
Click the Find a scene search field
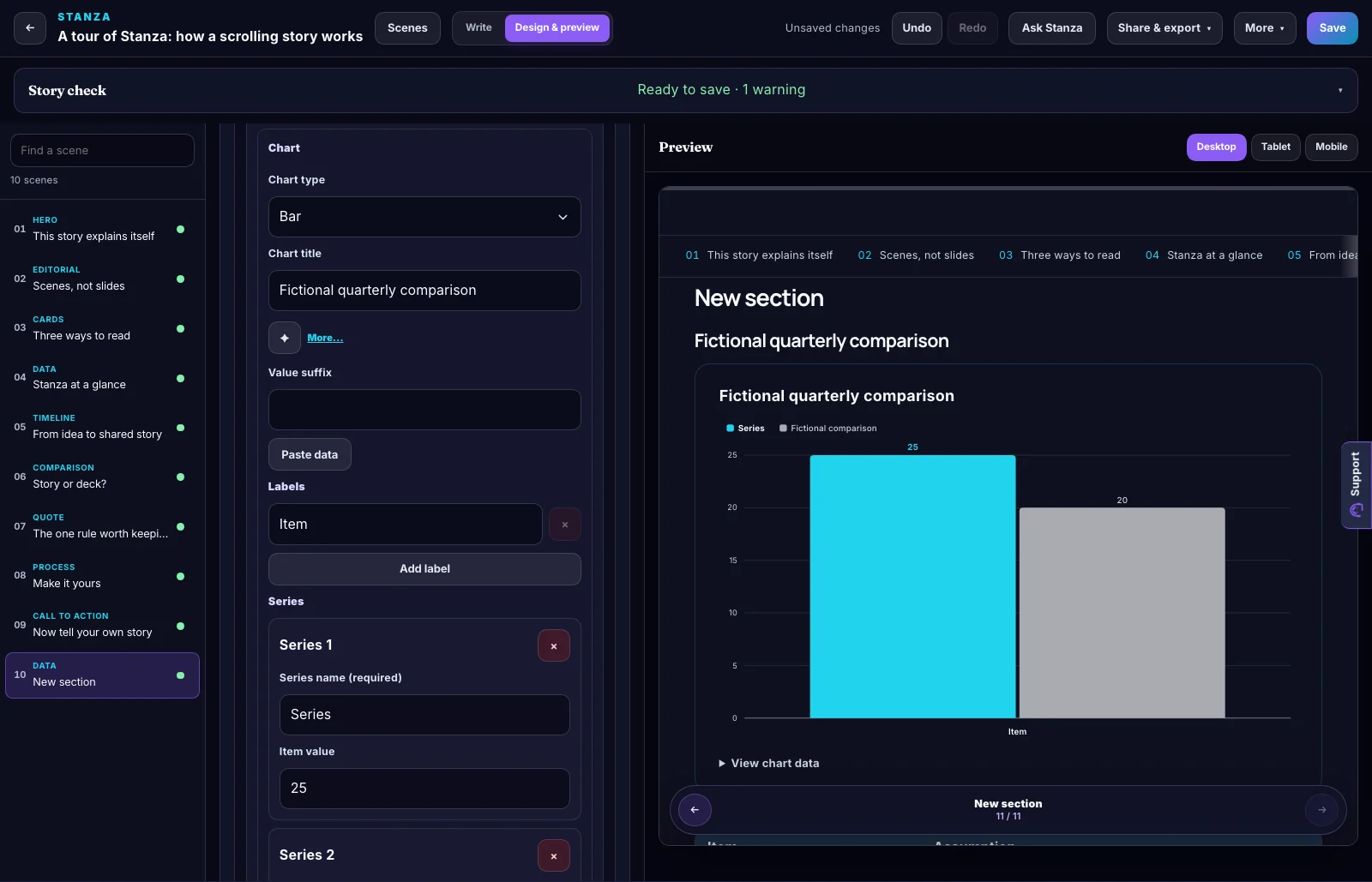102,151
